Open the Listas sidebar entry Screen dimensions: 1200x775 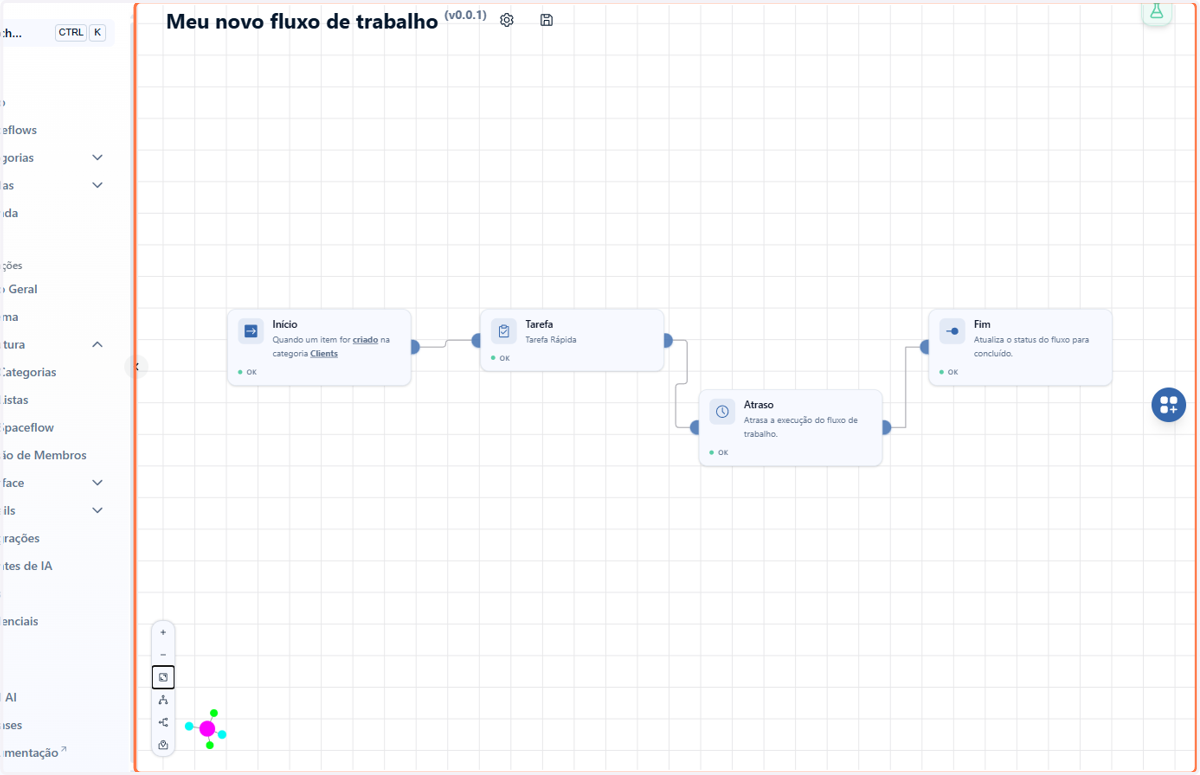click(x=15, y=400)
